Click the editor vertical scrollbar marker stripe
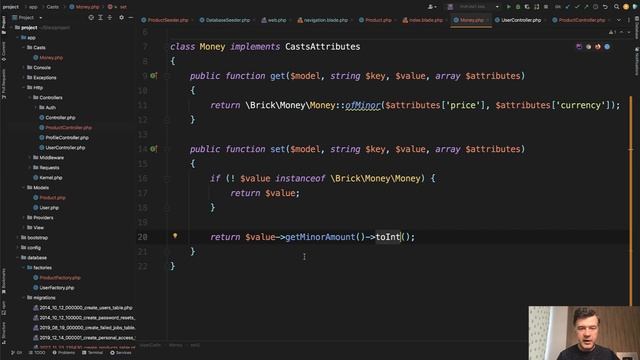Image resolution: width=640 pixels, height=360 pixels. (x=631, y=200)
